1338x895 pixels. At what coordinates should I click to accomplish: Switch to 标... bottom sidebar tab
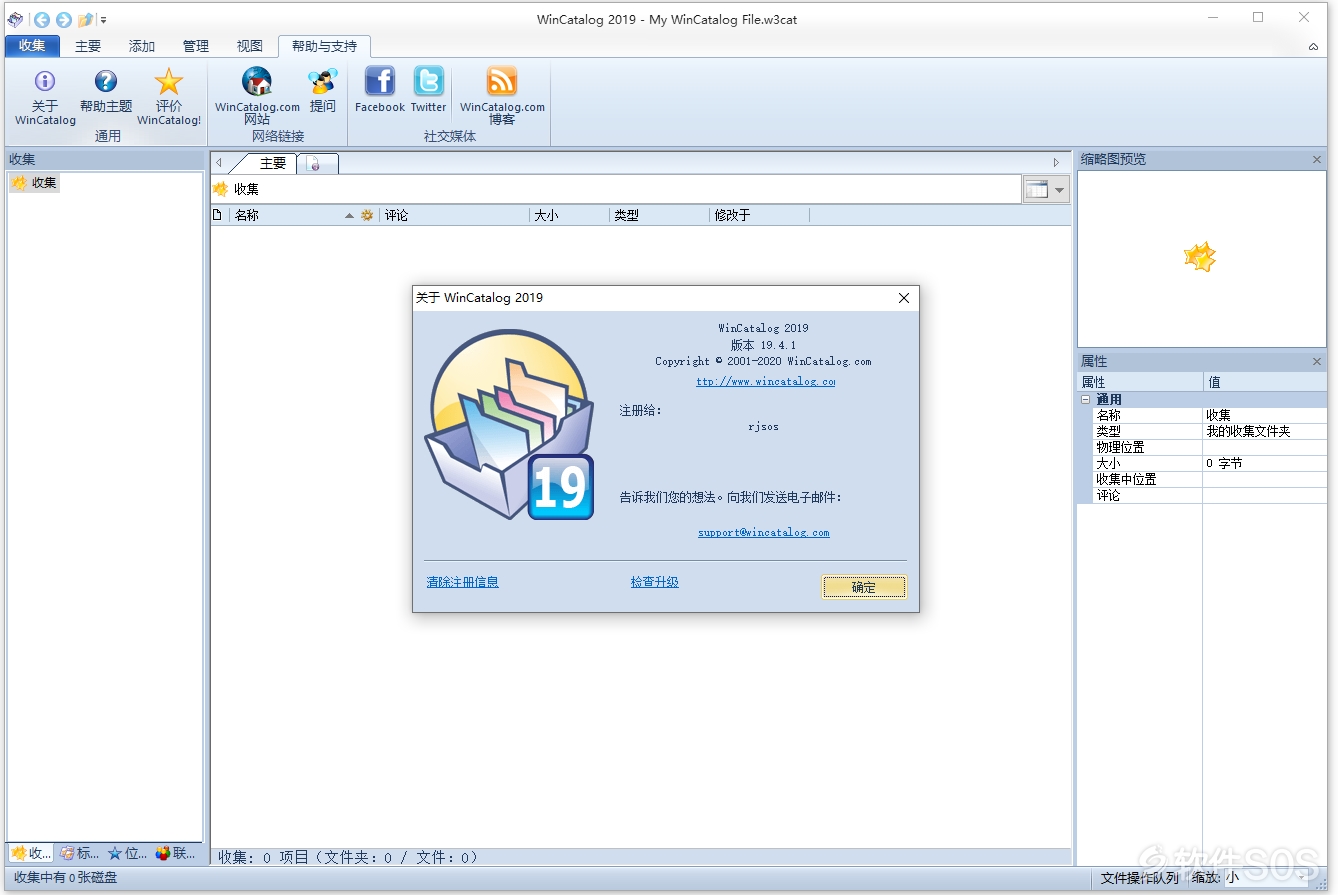tap(79, 853)
